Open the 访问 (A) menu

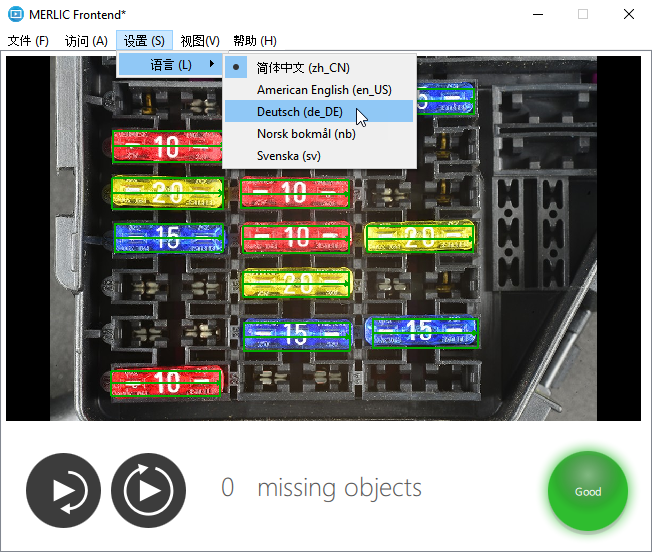click(x=86, y=41)
